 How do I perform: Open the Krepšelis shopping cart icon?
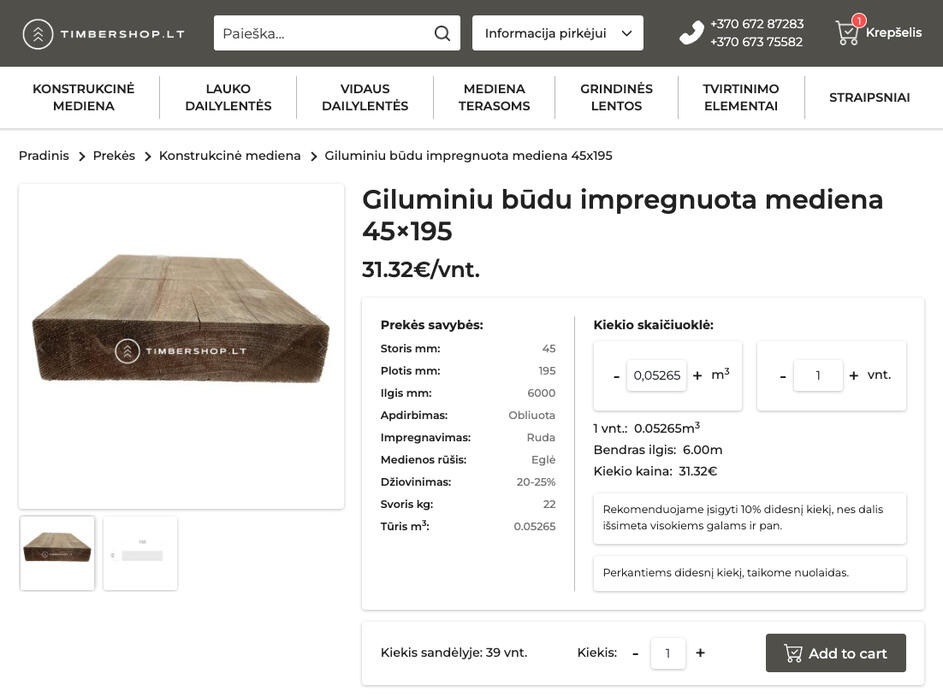[846, 33]
